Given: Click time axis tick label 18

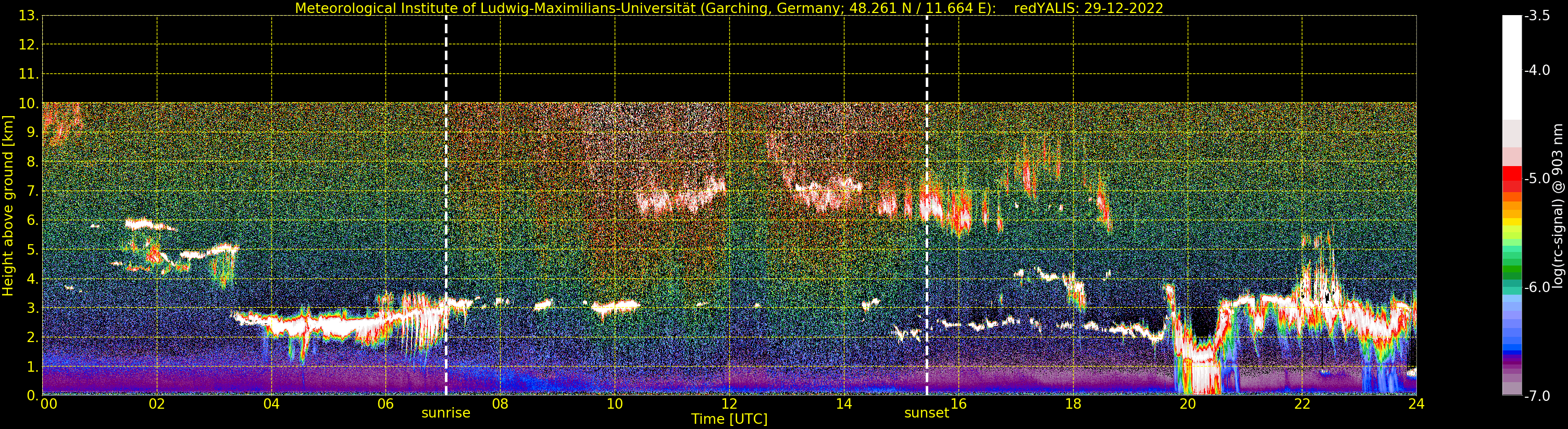Looking at the screenshot, I should click(x=1073, y=404).
